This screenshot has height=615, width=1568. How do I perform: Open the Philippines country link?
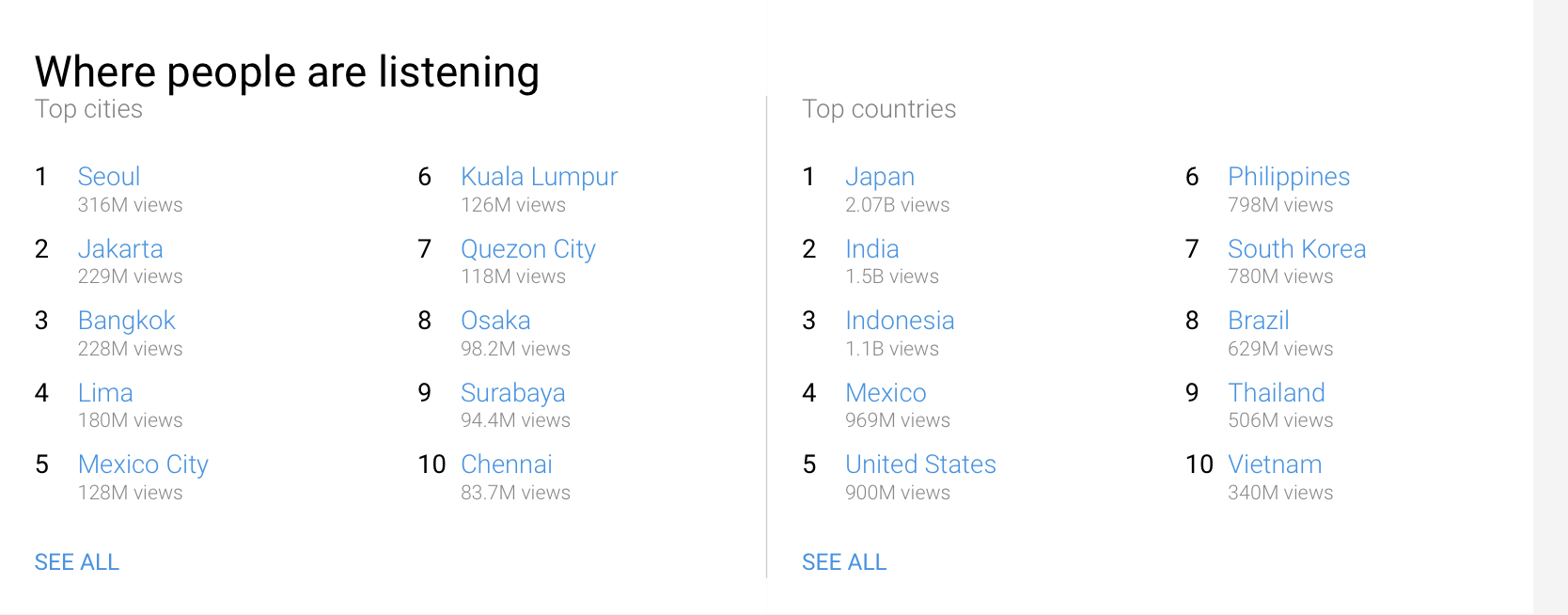[x=1288, y=177]
